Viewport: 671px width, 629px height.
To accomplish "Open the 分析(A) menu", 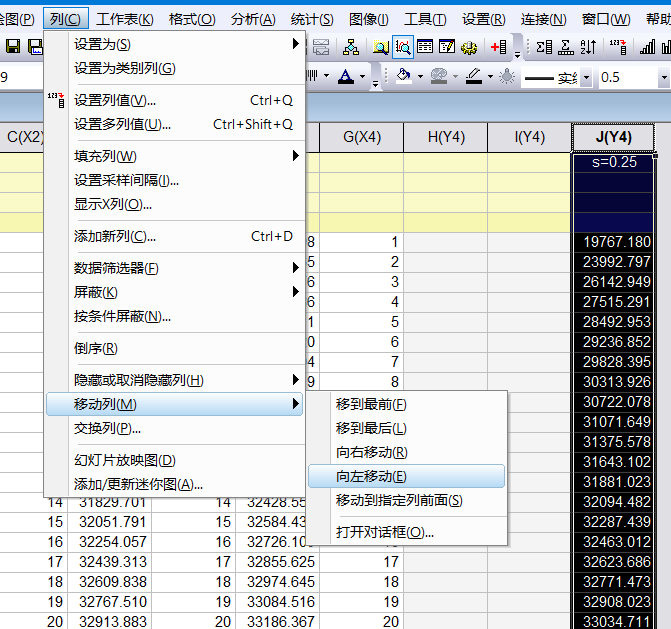I will coord(253,19).
